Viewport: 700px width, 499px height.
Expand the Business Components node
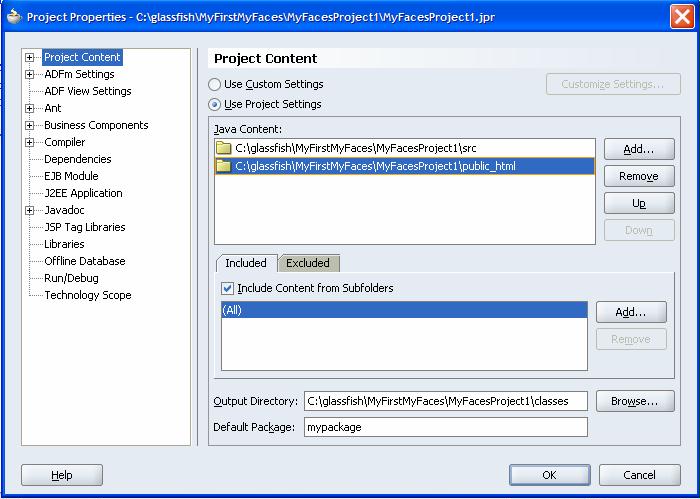click(x=30, y=126)
